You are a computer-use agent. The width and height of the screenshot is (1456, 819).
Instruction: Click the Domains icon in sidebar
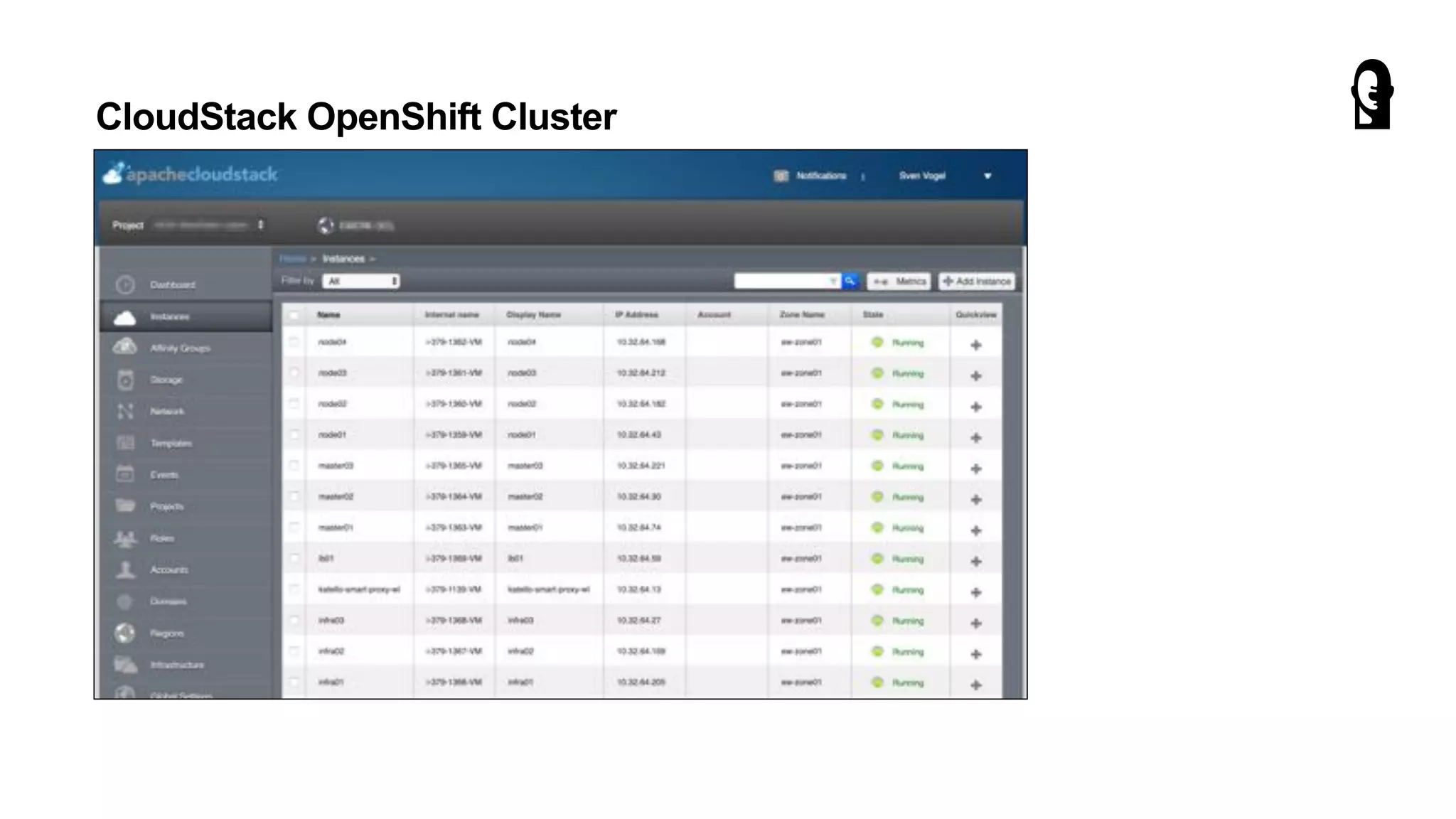tap(125, 601)
